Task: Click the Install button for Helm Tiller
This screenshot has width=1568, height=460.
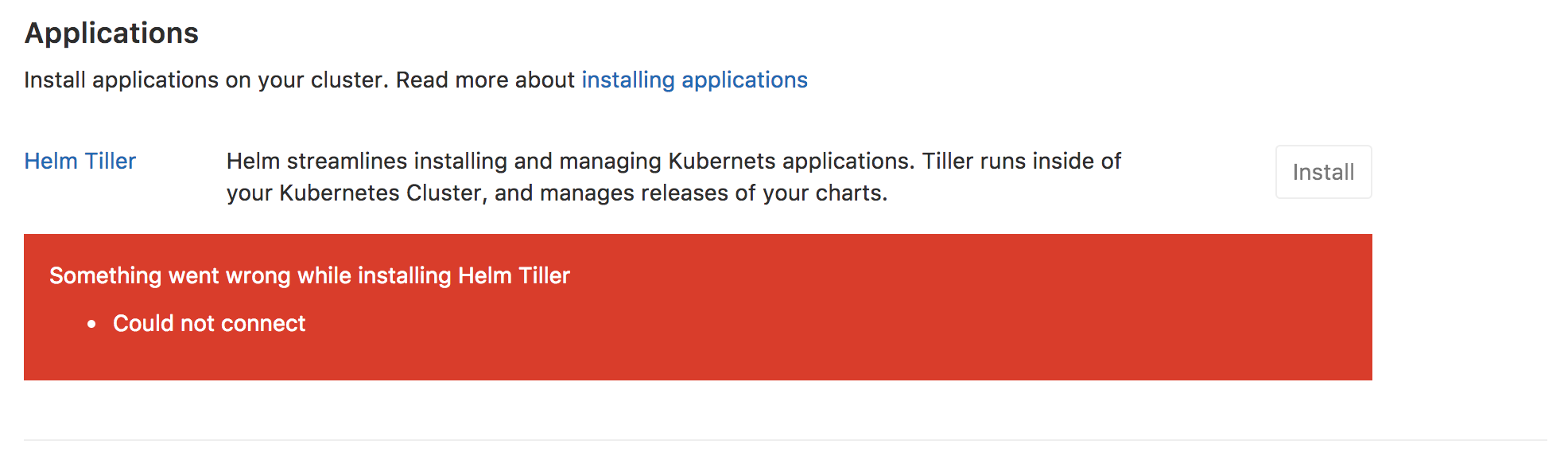Action: tap(1323, 172)
